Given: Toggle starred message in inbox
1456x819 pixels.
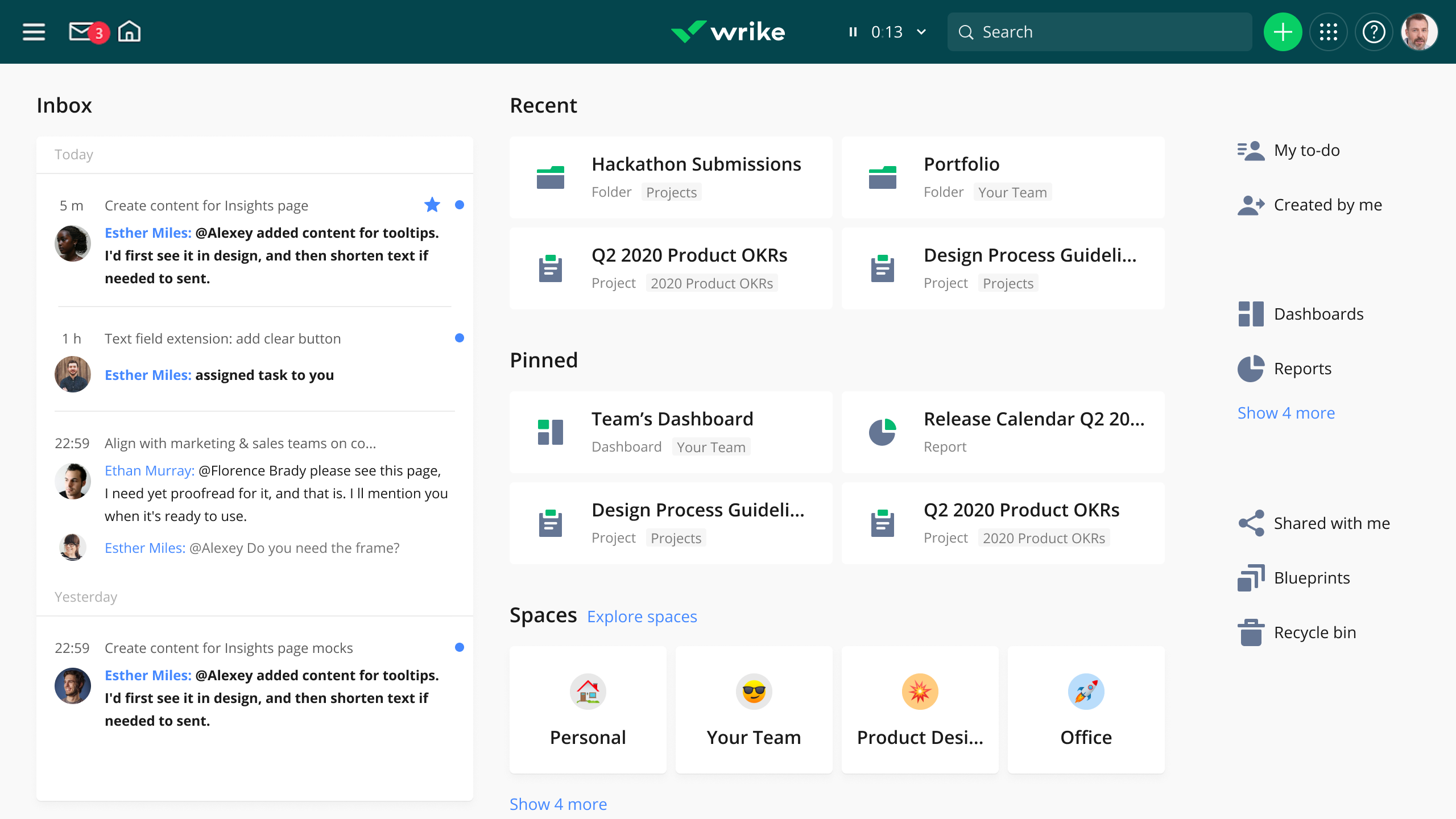Looking at the screenshot, I should point(432,205).
